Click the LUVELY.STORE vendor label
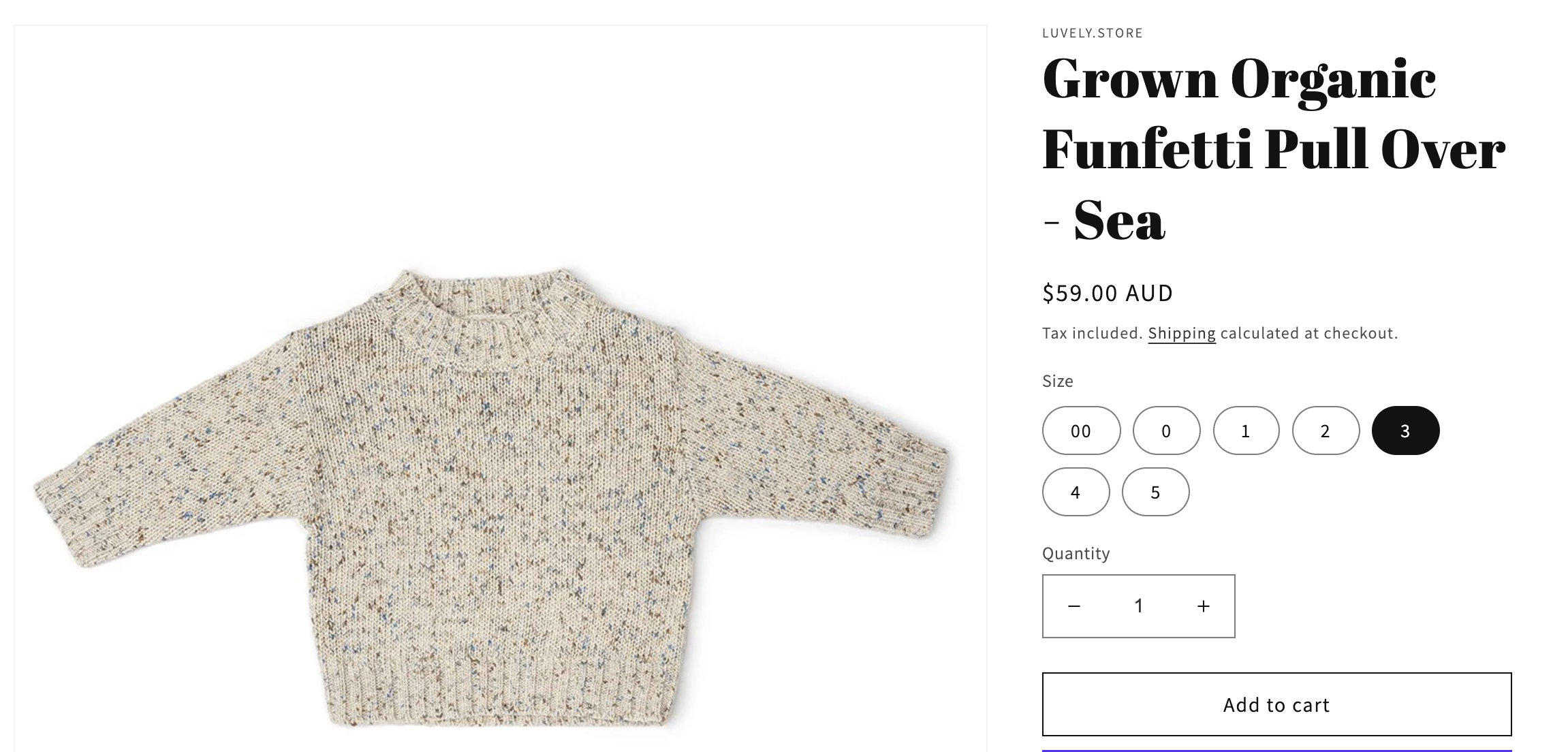Image resolution: width=1568 pixels, height=752 pixels. pyautogui.click(x=1093, y=33)
